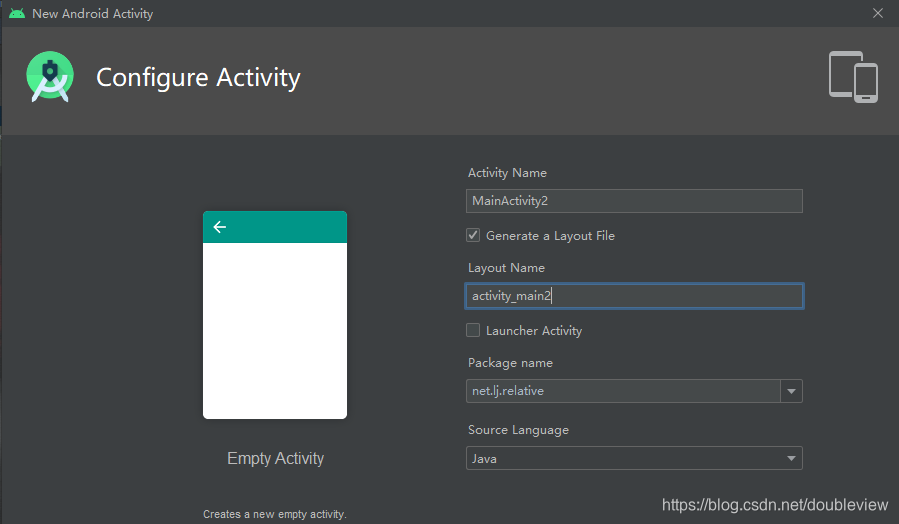Close the New Android Activity dialog

[x=878, y=13]
